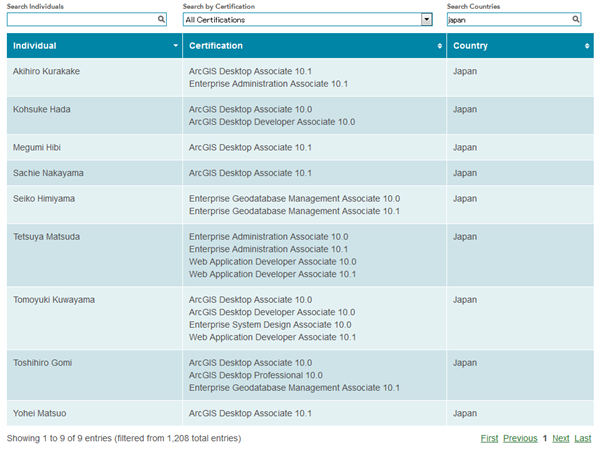Select Sachie Nakayama name
Viewport: 600px width, 450px height.
(48, 173)
